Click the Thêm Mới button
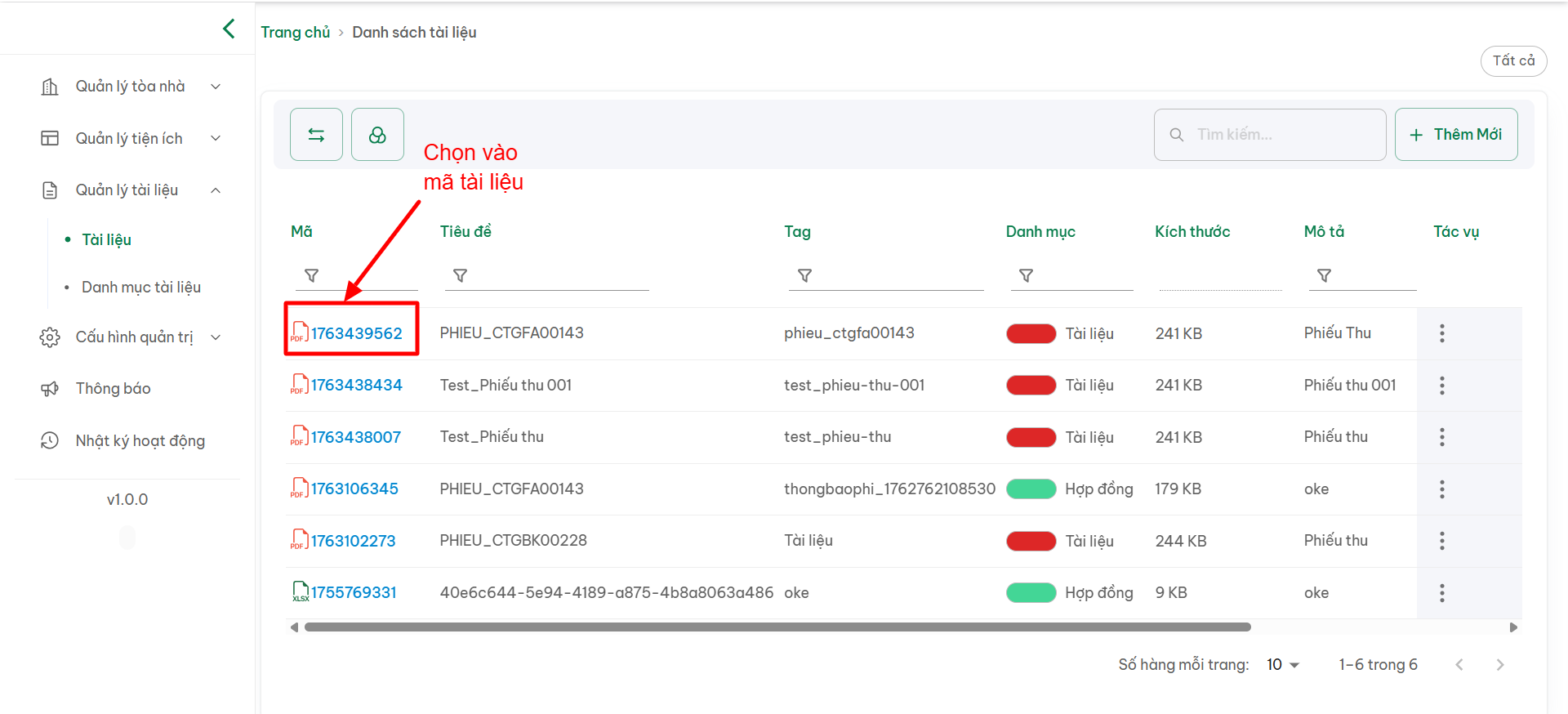 pos(1455,135)
